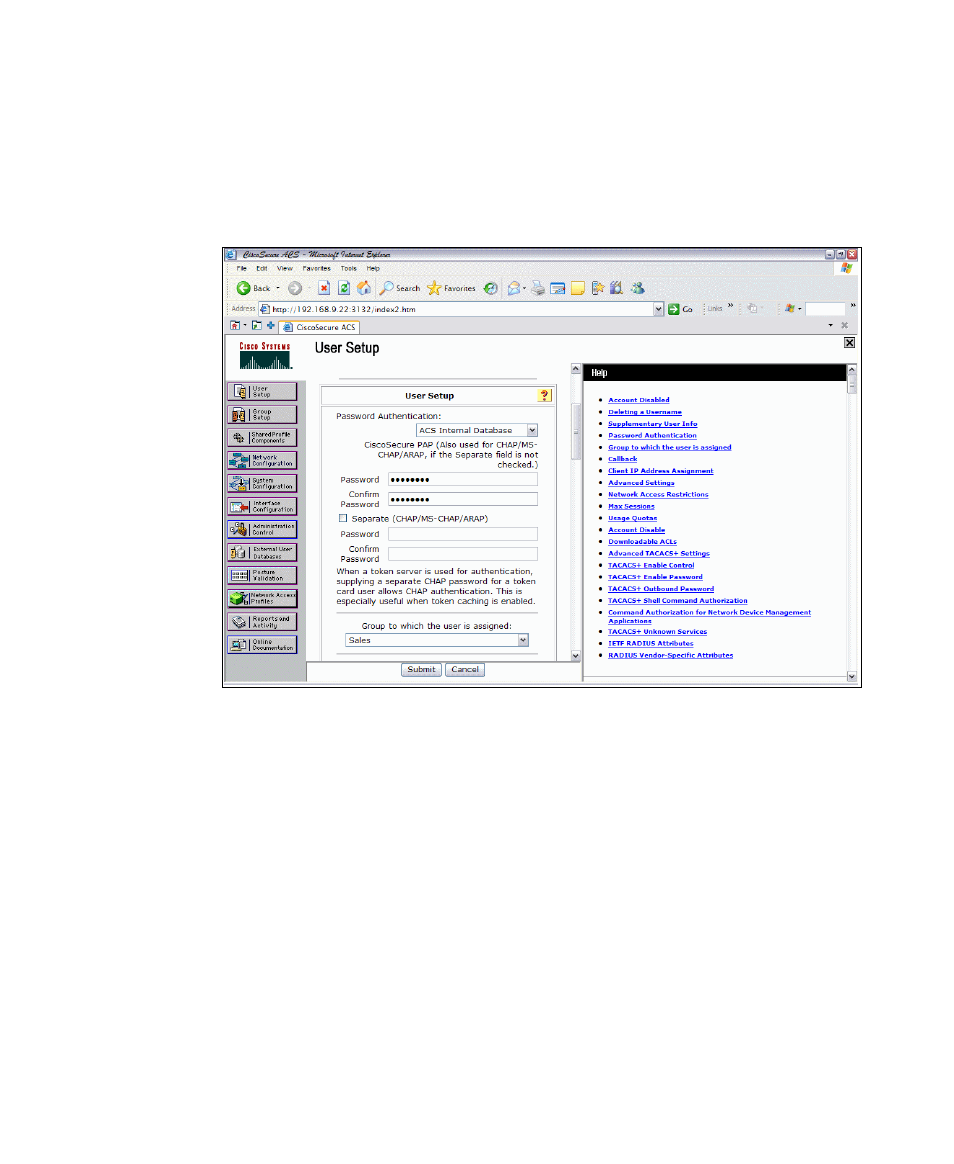Open the Tools menu

click(349, 269)
